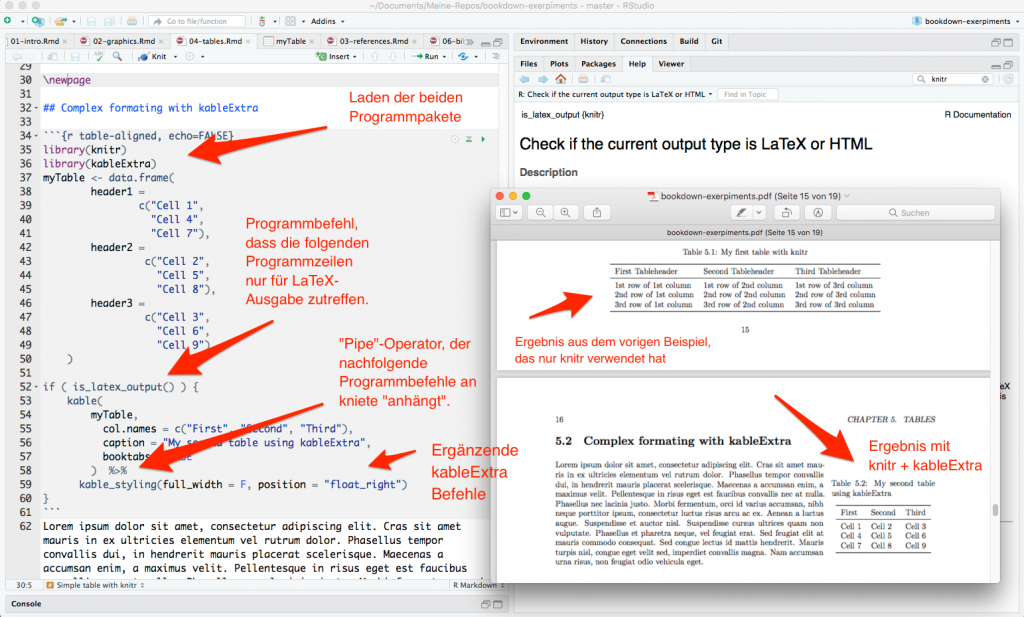Open the 'Simple table with knitr' section selector
Image resolution: width=1024 pixels, height=617 pixels.
95,585
